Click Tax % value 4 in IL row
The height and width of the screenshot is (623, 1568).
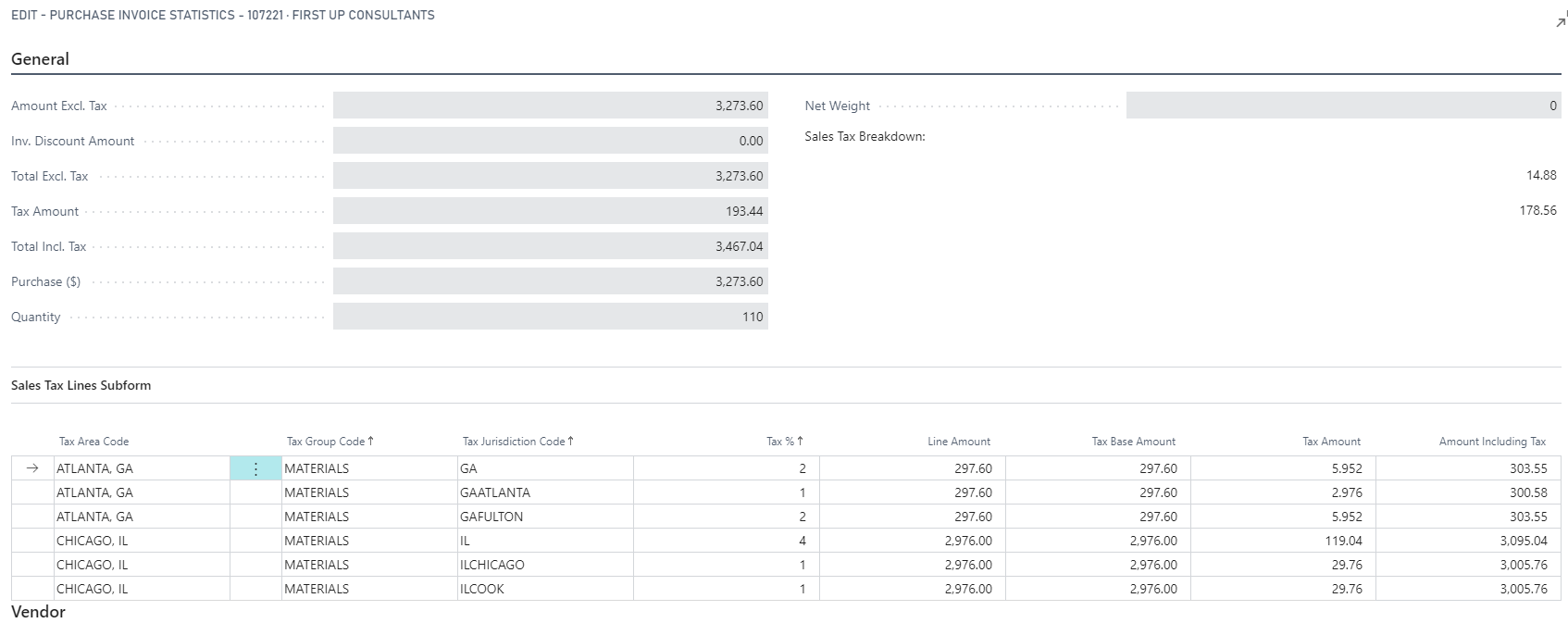(x=727, y=541)
